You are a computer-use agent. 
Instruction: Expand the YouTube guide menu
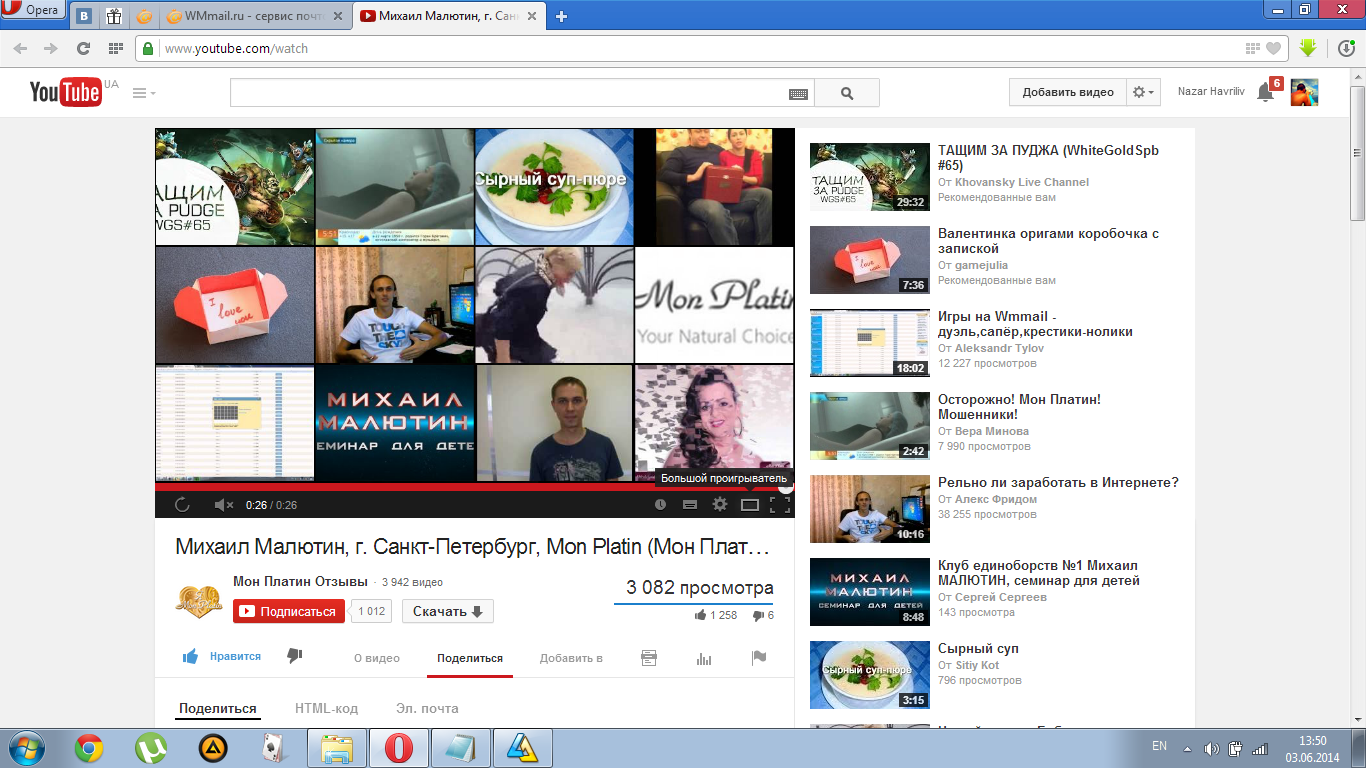(x=144, y=93)
